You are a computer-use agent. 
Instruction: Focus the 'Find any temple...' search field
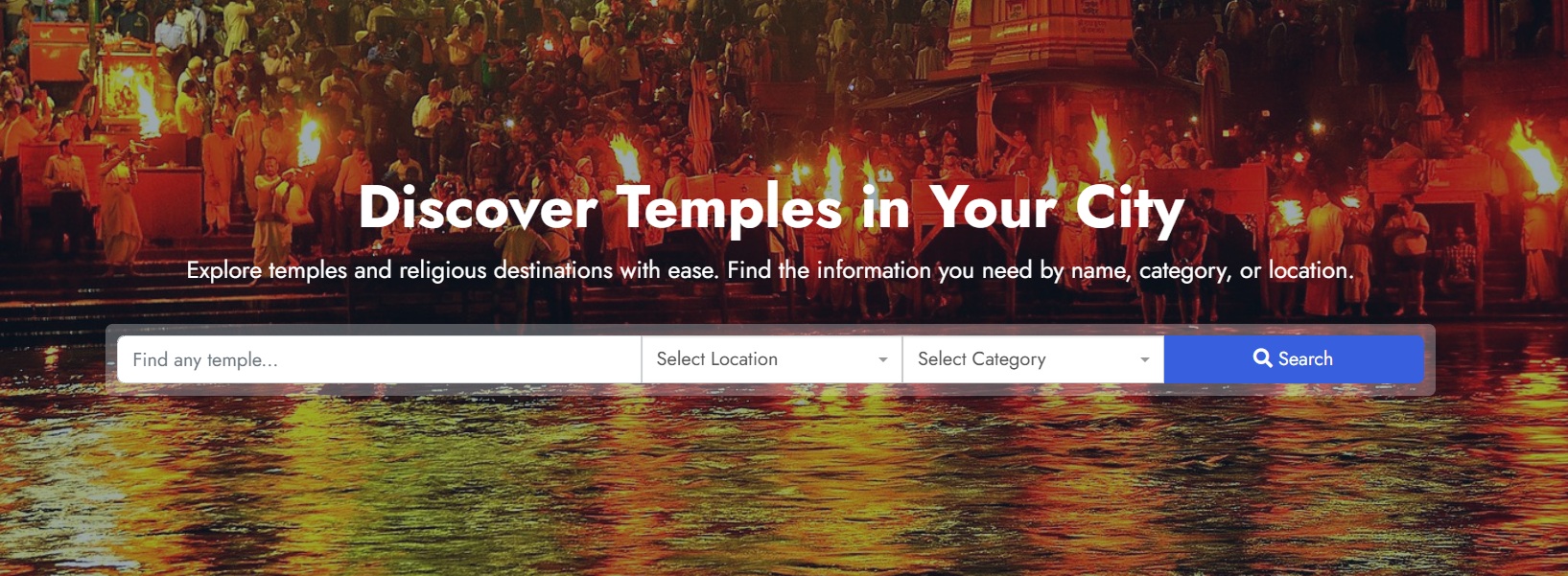click(379, 359)
